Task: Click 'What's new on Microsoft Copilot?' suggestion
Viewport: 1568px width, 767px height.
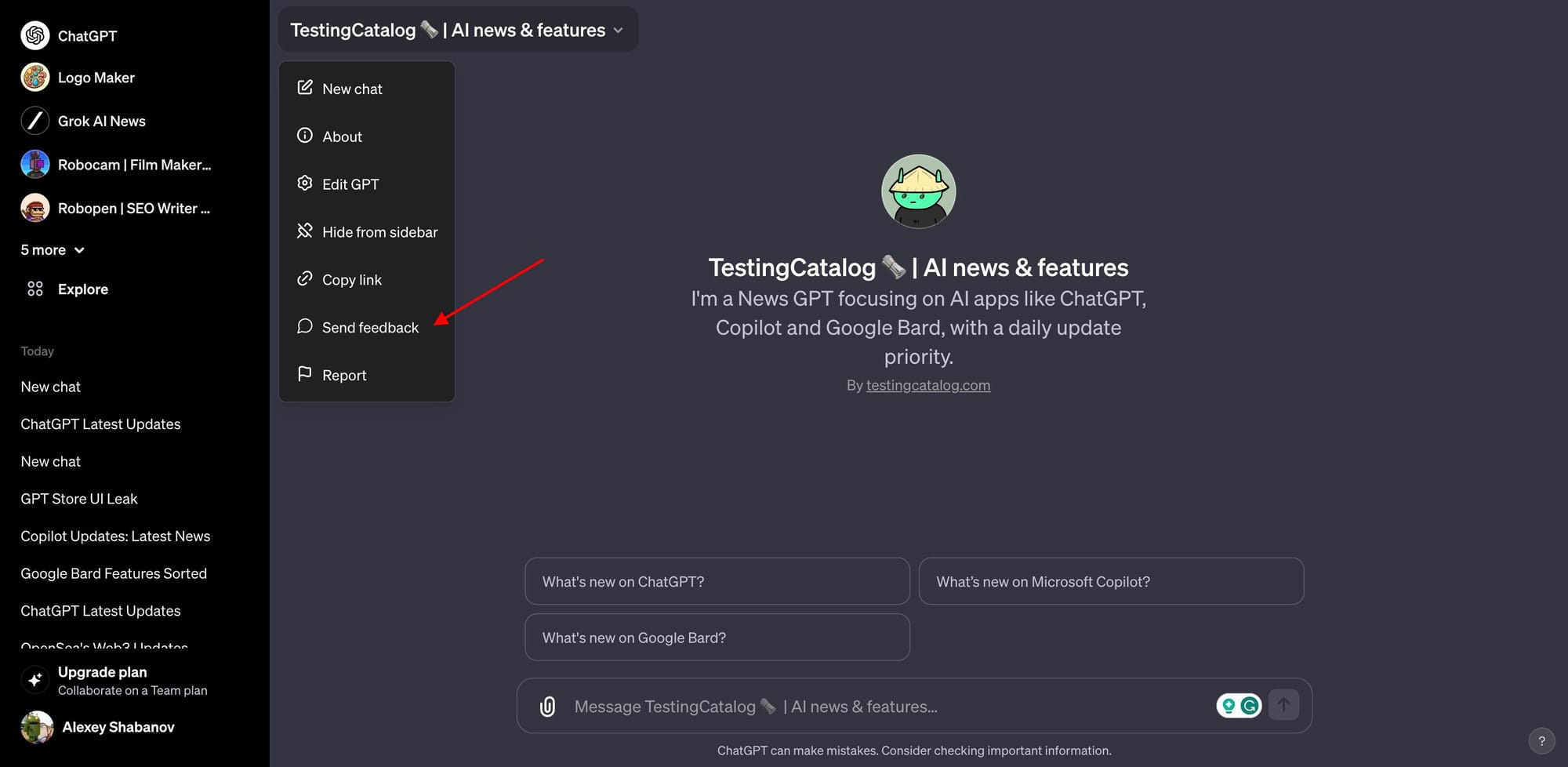Action: [1111, 581]
